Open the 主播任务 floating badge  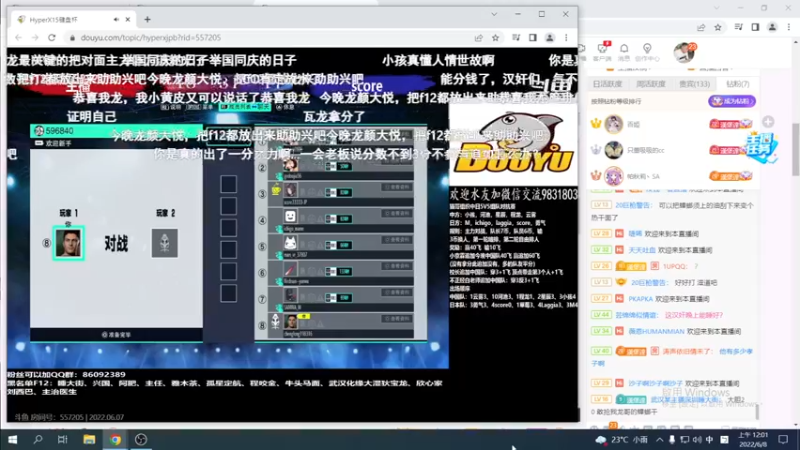pos(761,147)
